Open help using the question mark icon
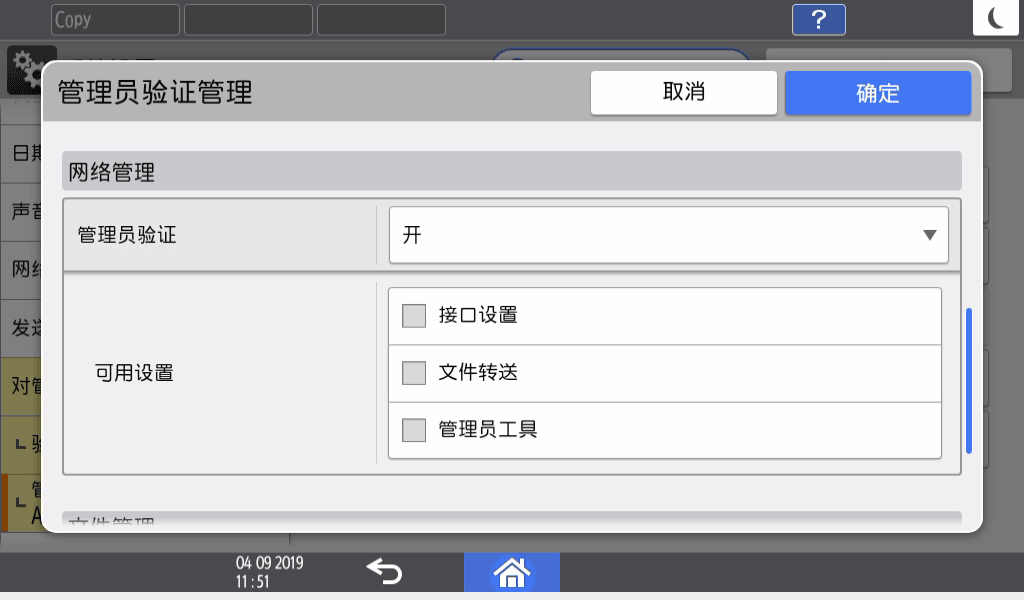The height and width of the screenshot is (600, 1024). tap(818, 19)
